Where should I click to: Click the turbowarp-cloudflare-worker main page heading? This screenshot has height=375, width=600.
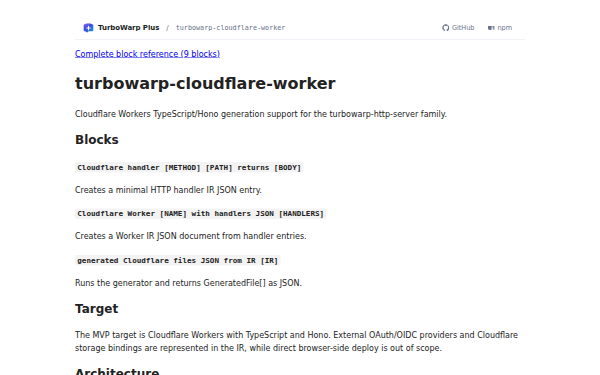(x=205, y=83)
